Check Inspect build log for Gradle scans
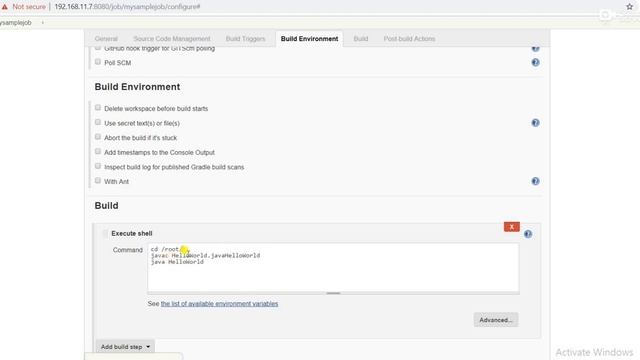 98,166
